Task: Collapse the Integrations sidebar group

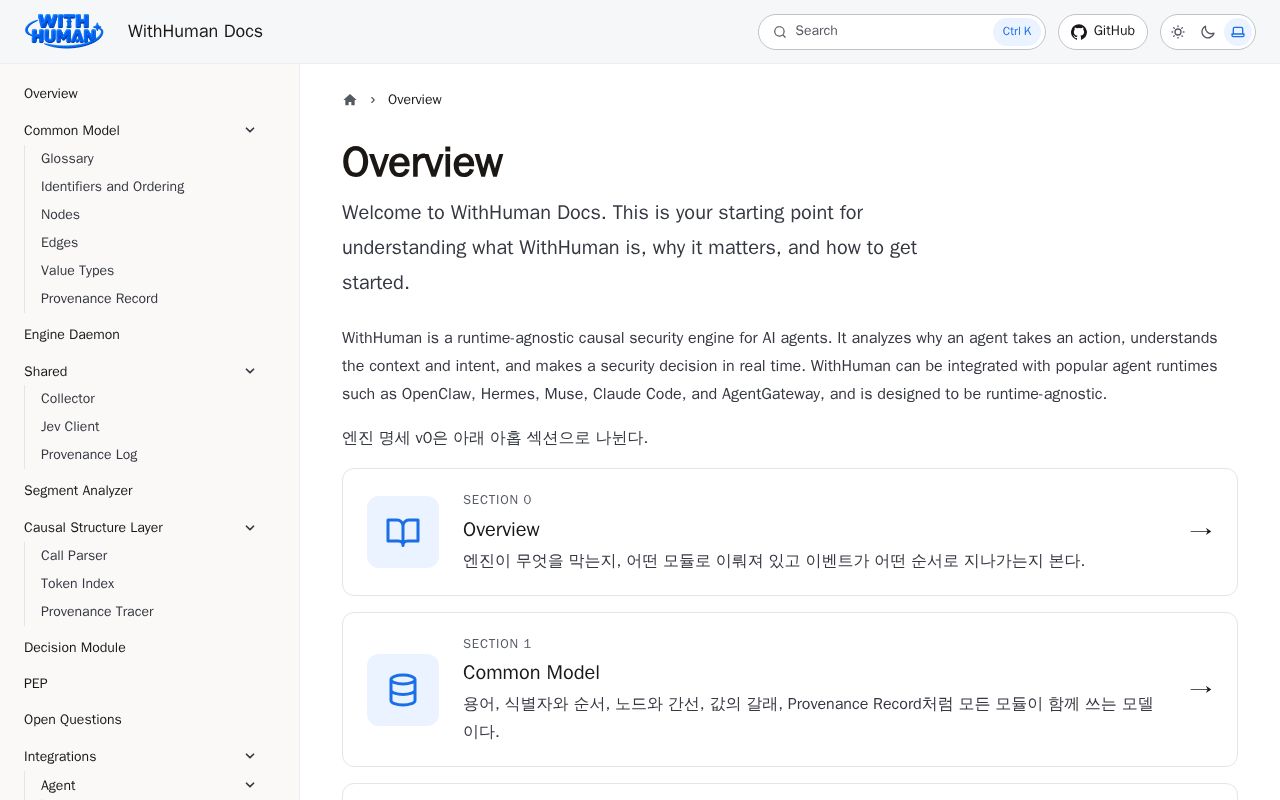Action: pos(250,756)
